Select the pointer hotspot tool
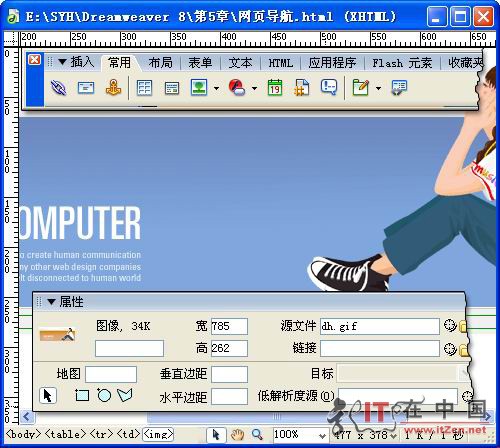 [48, 396]
